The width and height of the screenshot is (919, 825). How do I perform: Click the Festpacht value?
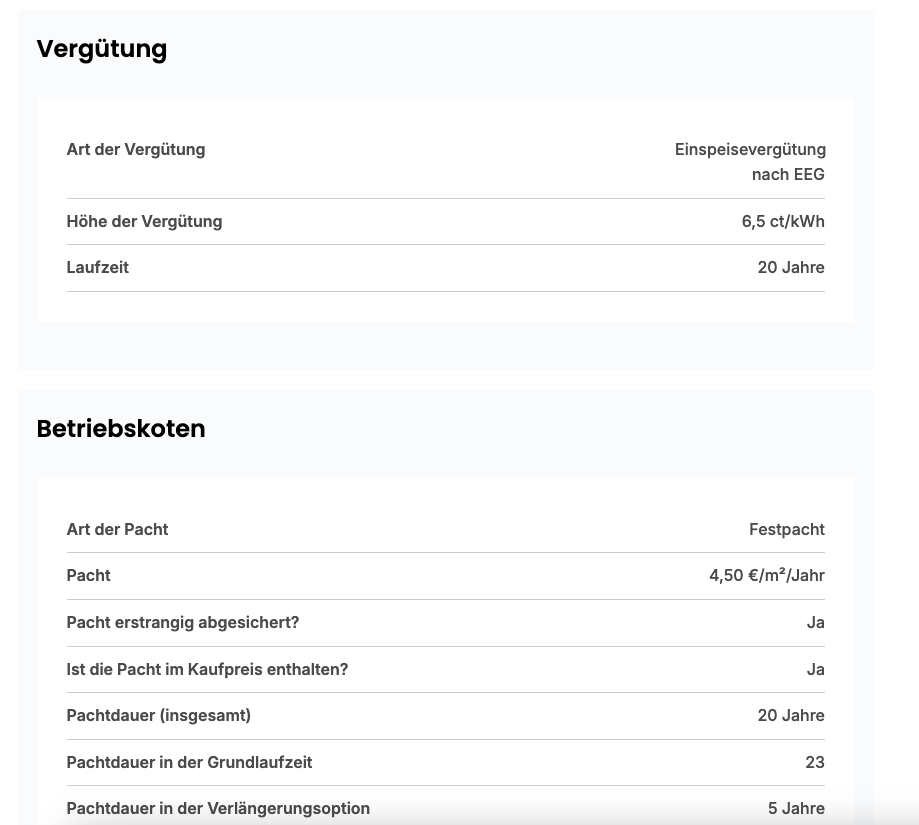click(787, 529)
